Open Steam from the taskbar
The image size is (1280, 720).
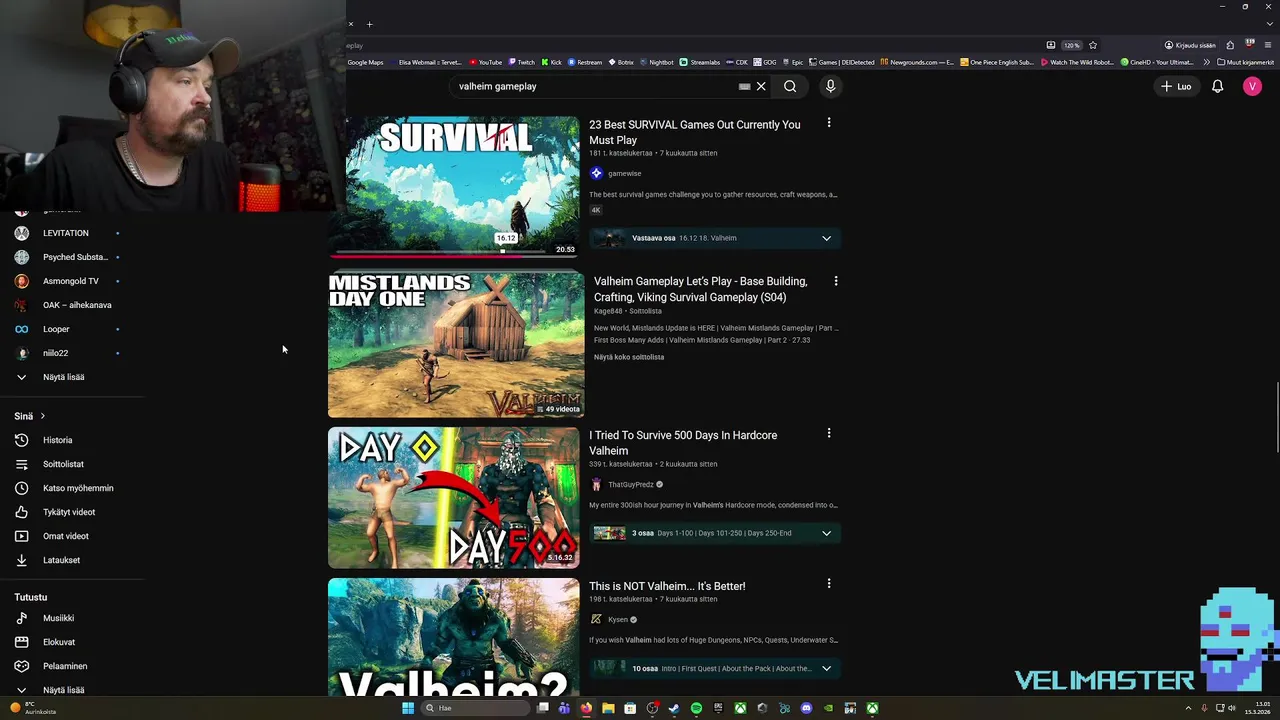tap(674, 708)
